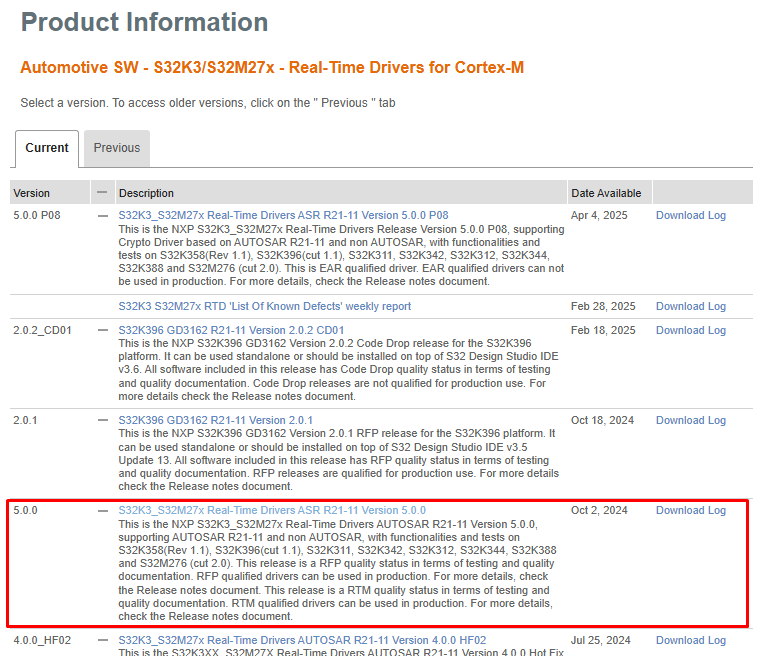
Task: Open Real-Time Drivers ASR R21-11 Version 5.0.0 link
Action: tap(271, 510)
